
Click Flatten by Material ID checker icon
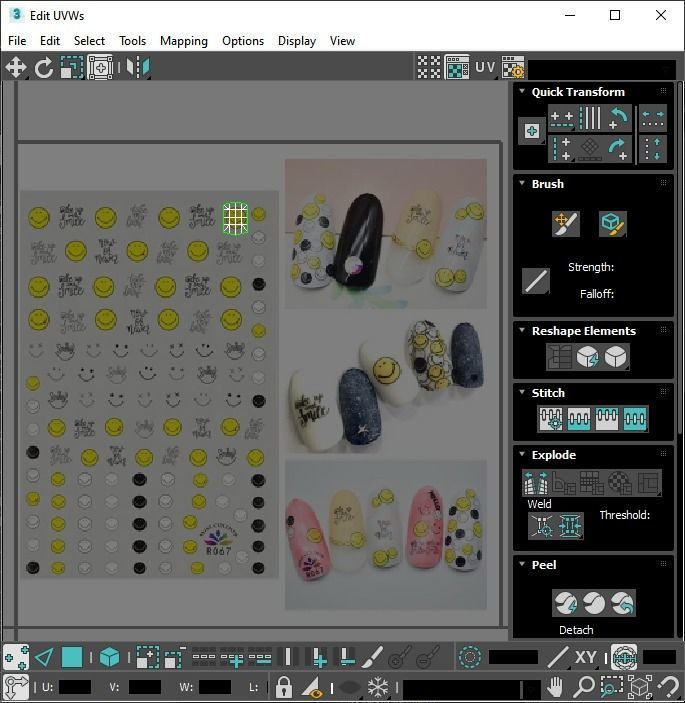620,482
